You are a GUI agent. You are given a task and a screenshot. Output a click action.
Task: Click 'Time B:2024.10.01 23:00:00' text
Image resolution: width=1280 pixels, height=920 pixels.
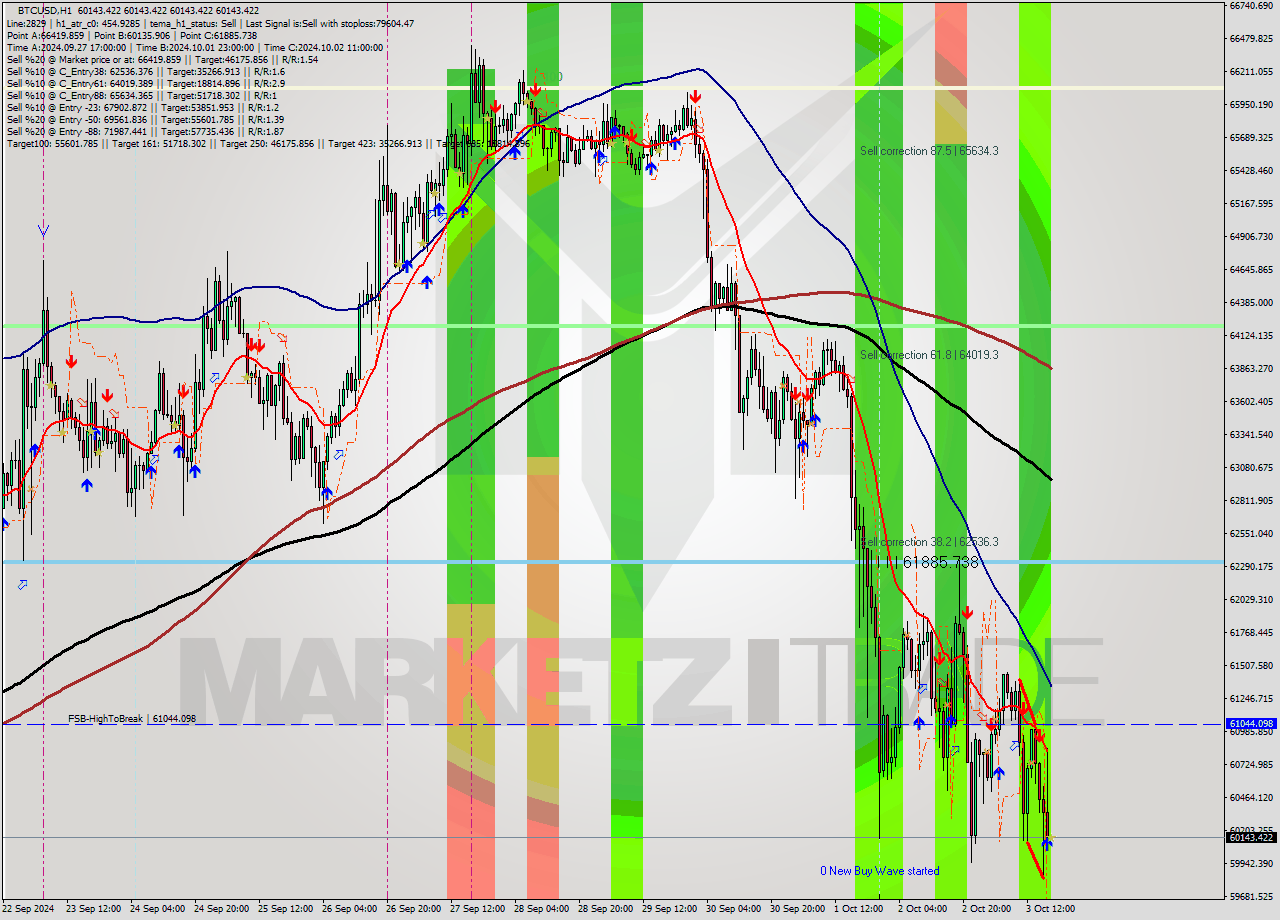(x=196, y=47)
